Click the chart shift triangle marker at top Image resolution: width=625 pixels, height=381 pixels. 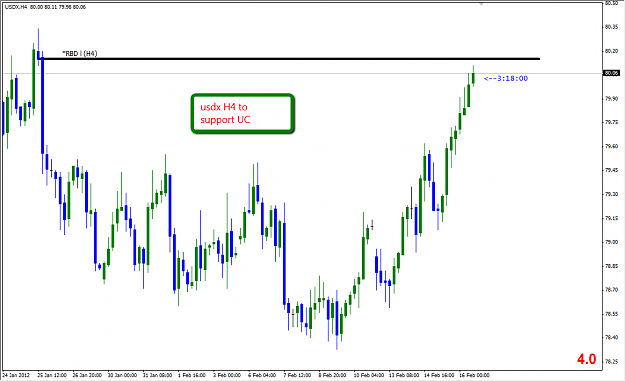click(x=481, y=4)
